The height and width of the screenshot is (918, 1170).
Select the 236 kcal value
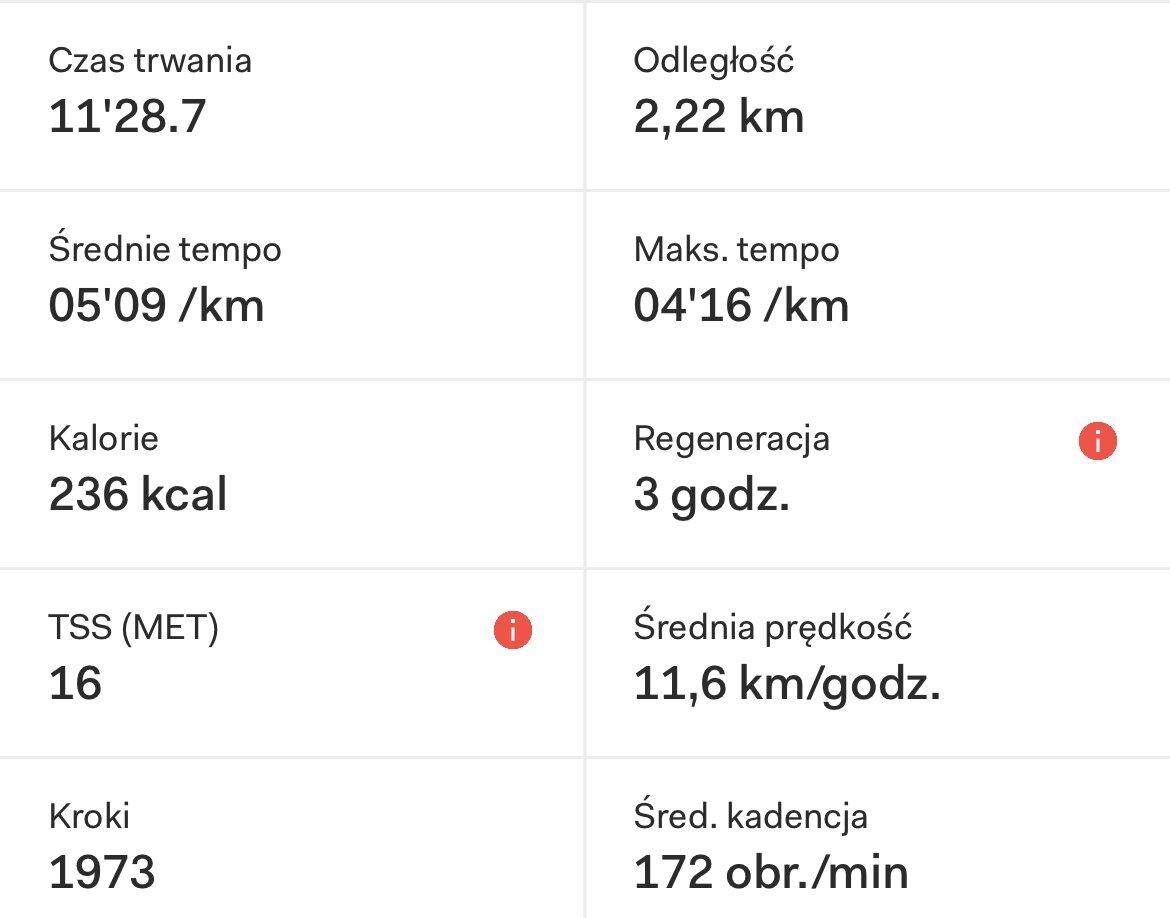coord(138,495)
